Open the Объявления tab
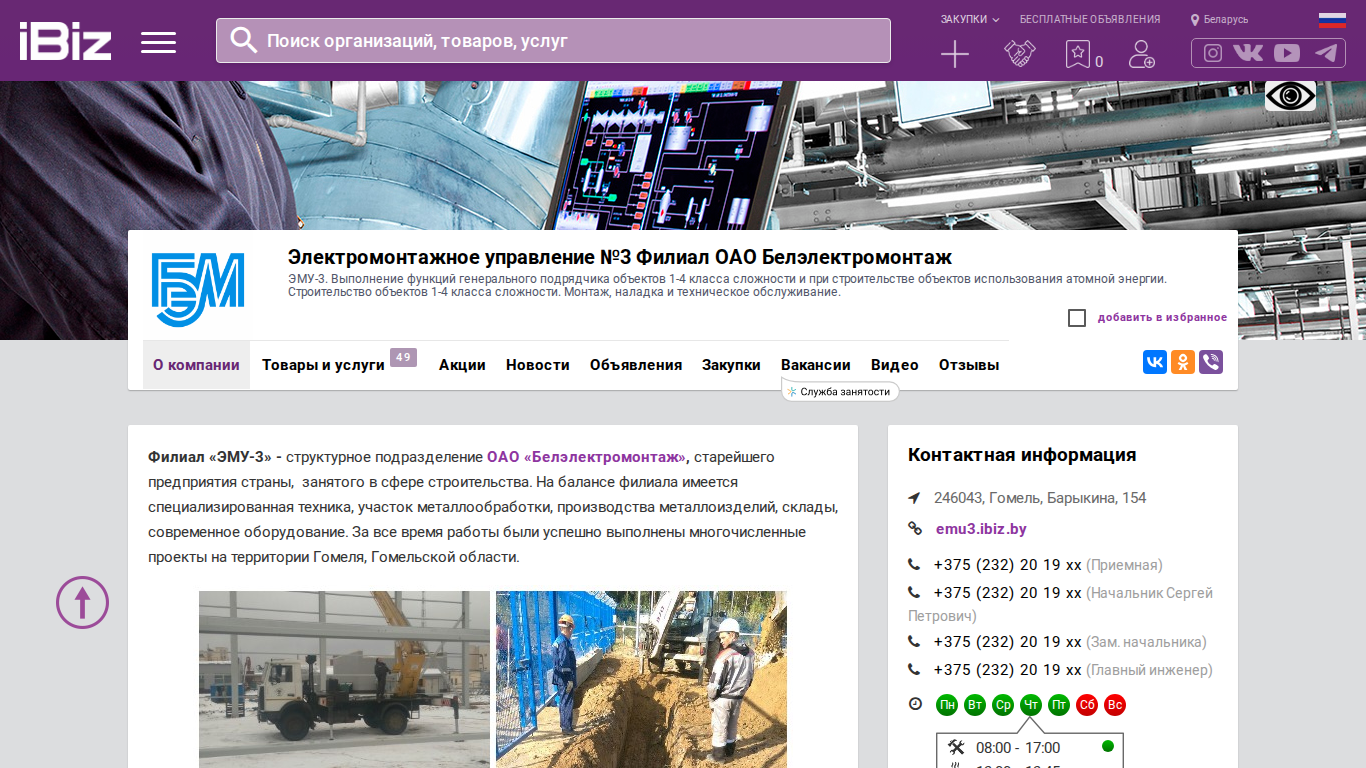Image resolution: width=1366 pixels, height=768 pixels. point(636,365)
